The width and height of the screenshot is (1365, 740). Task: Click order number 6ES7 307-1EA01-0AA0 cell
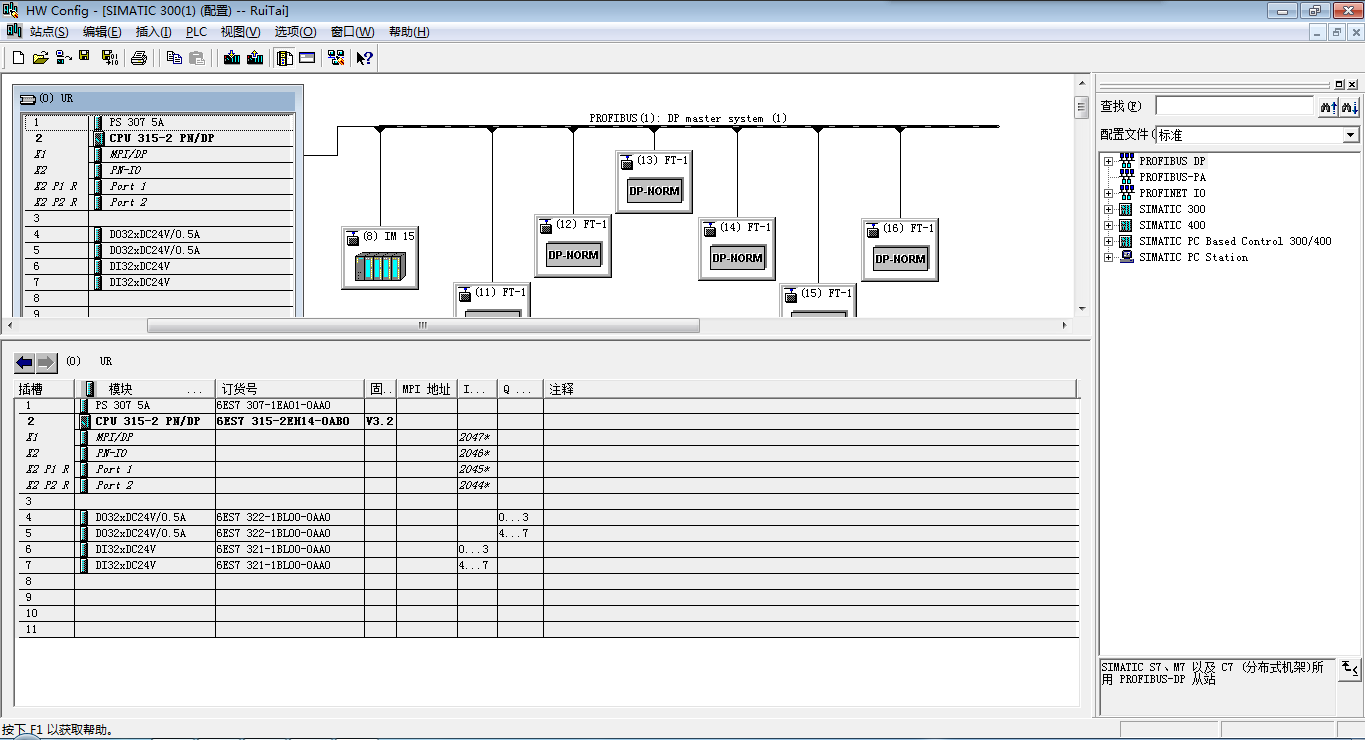click(290, 405)
